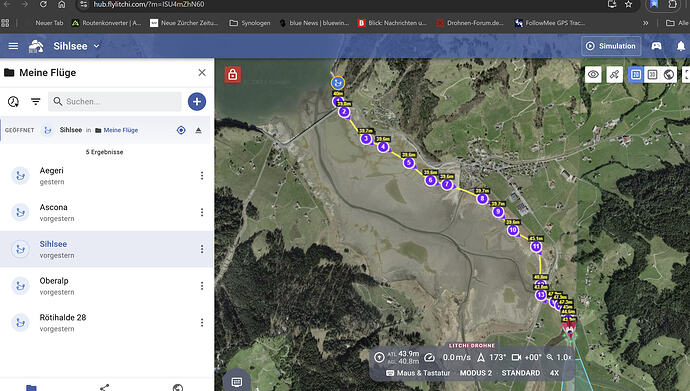Select waypoint 11 on the map
This screenshot has height=391, width=690.
pyautogui.click(x=536, y=247)
